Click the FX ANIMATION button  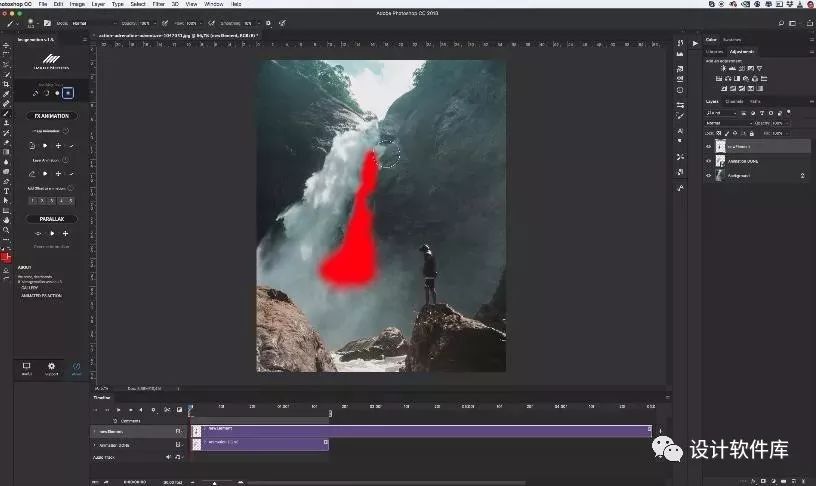coord(52,116)
